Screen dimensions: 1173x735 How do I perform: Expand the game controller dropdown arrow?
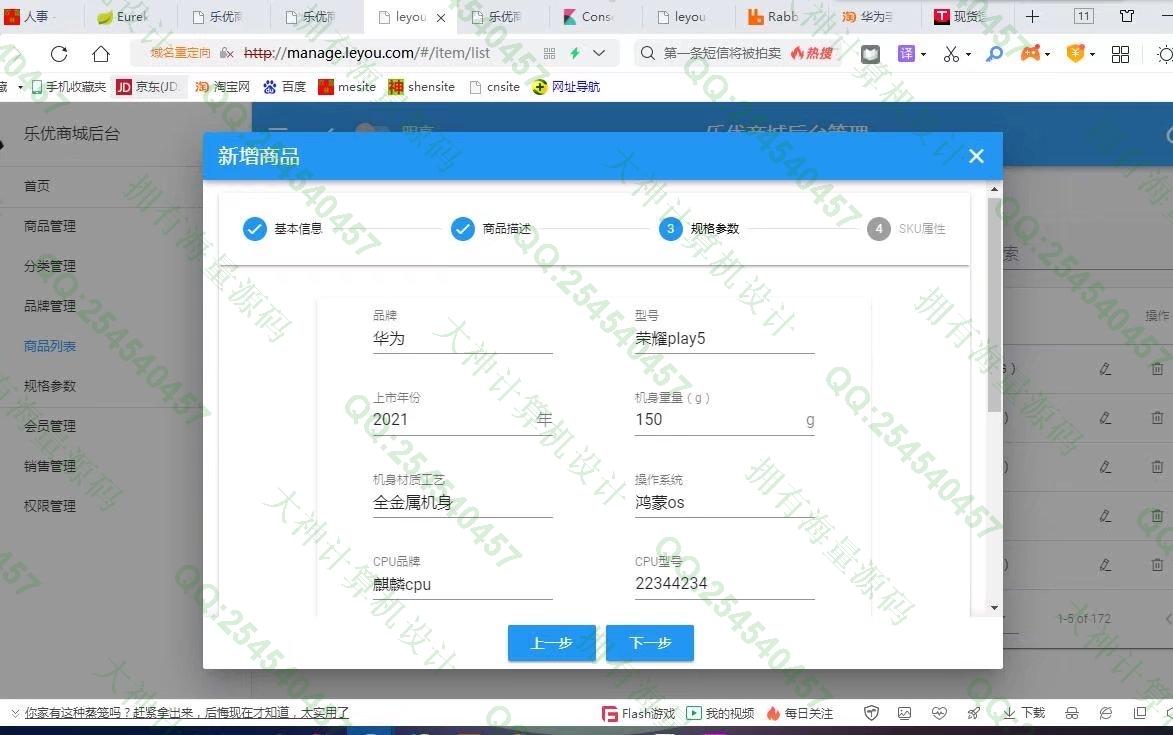pyautogui.click(x=1047, y=55)
